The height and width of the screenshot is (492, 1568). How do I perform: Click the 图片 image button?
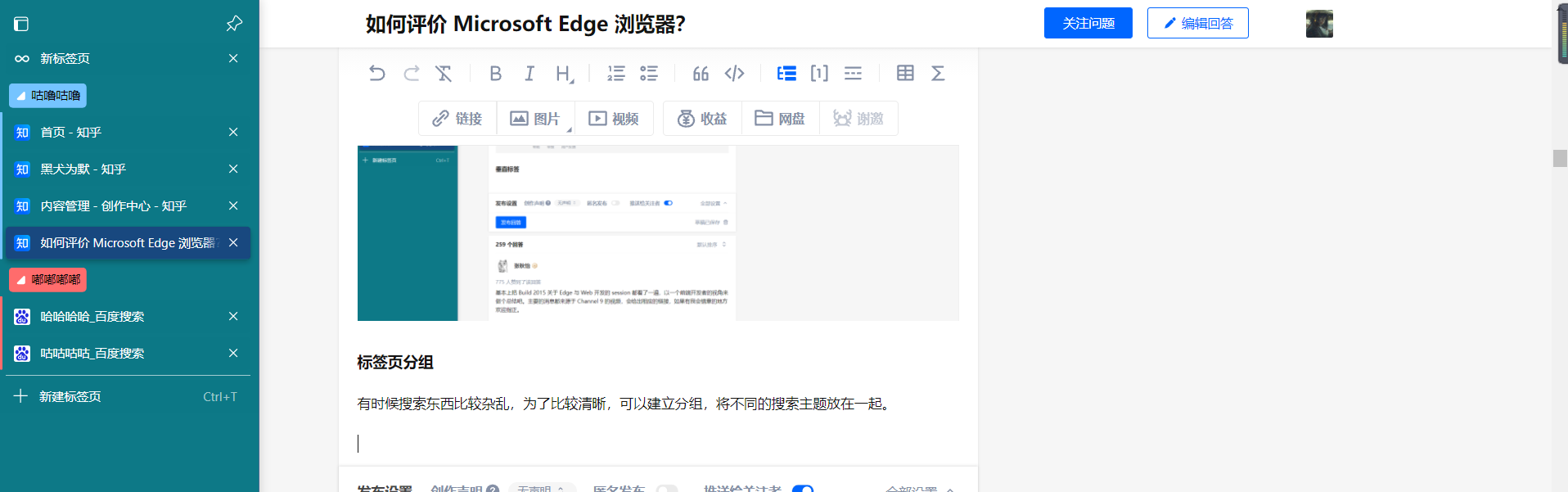[x=534, y=119]
